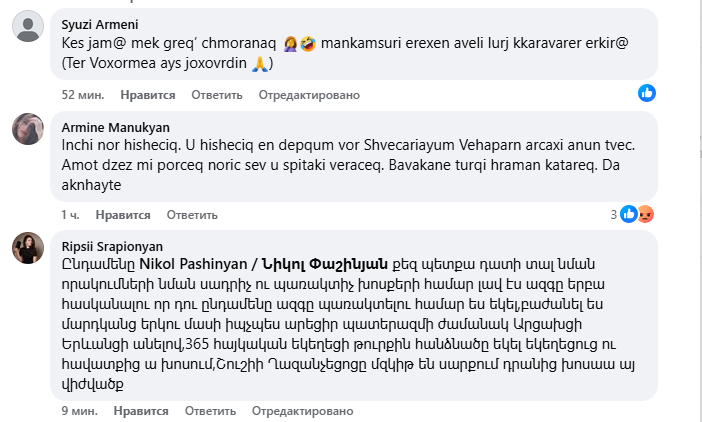Toggle Нравится on Ripsii Srapionyan's comment
This screenshot has width=702, height=422.
click(141, 410)
